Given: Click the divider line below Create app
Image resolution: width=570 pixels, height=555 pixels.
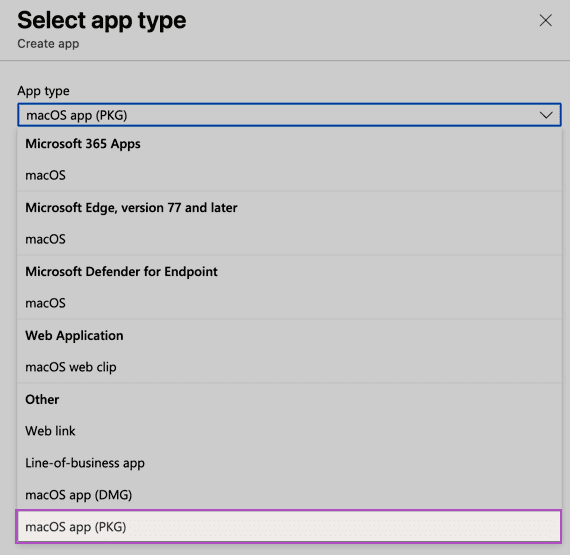Looking at the screenshot, I should (x=285, y=60).
